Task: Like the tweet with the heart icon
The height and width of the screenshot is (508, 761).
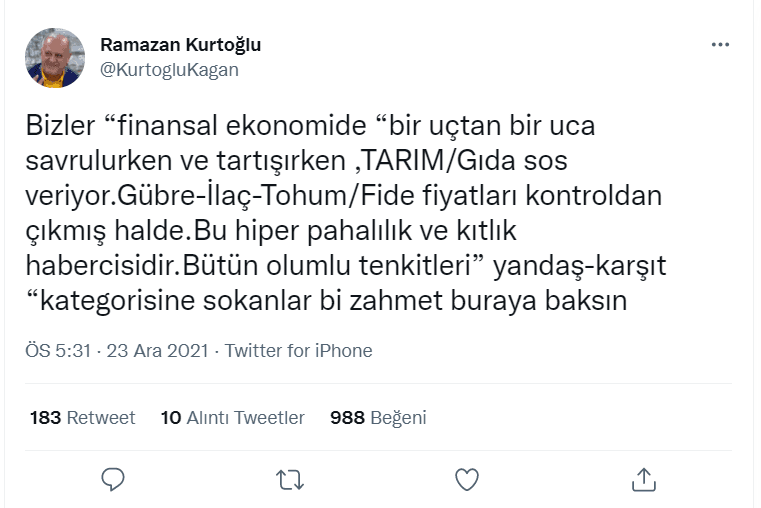Action: (x=467, y=480)
